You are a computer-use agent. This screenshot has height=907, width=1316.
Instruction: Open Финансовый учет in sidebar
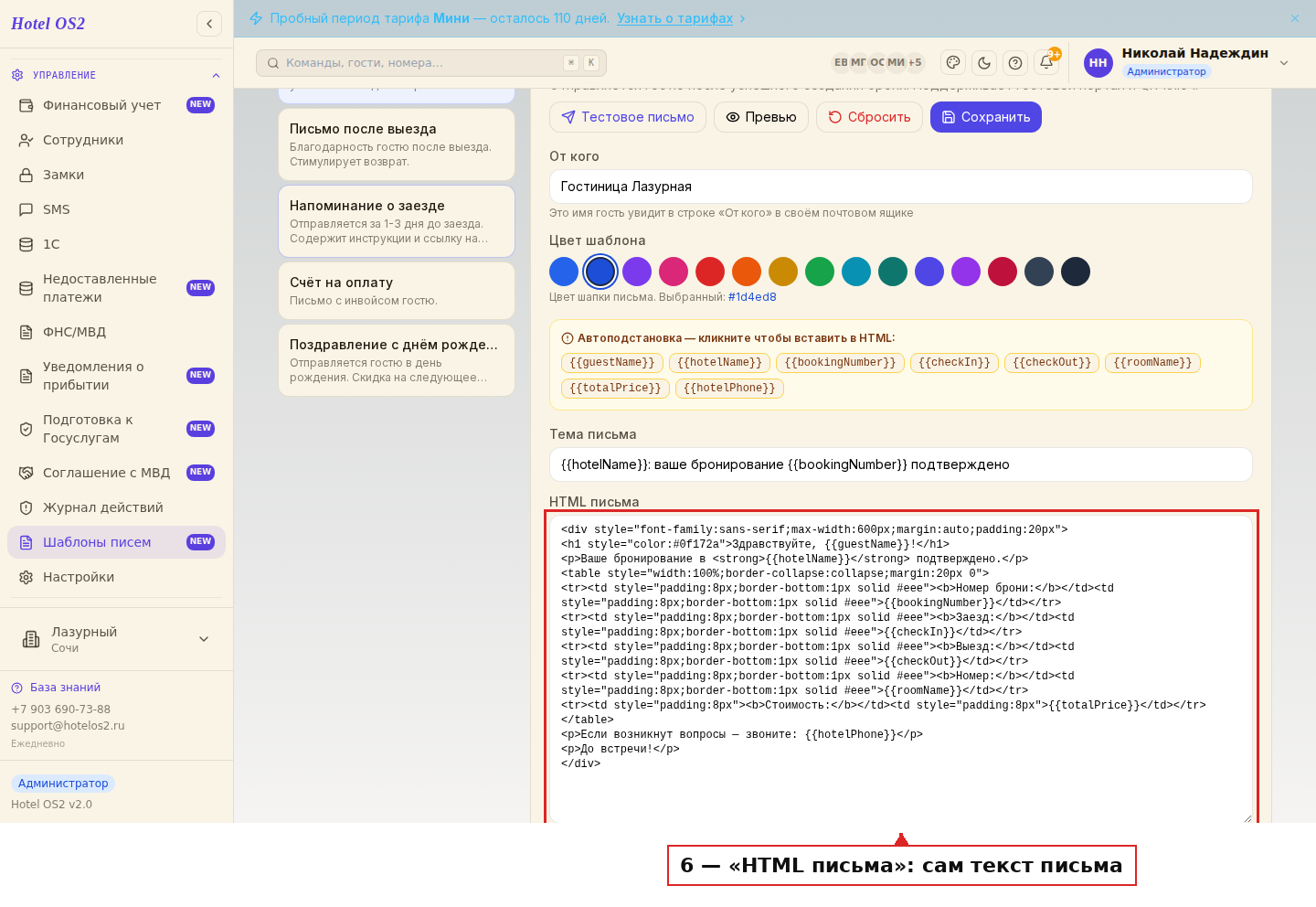coord(116,105)
